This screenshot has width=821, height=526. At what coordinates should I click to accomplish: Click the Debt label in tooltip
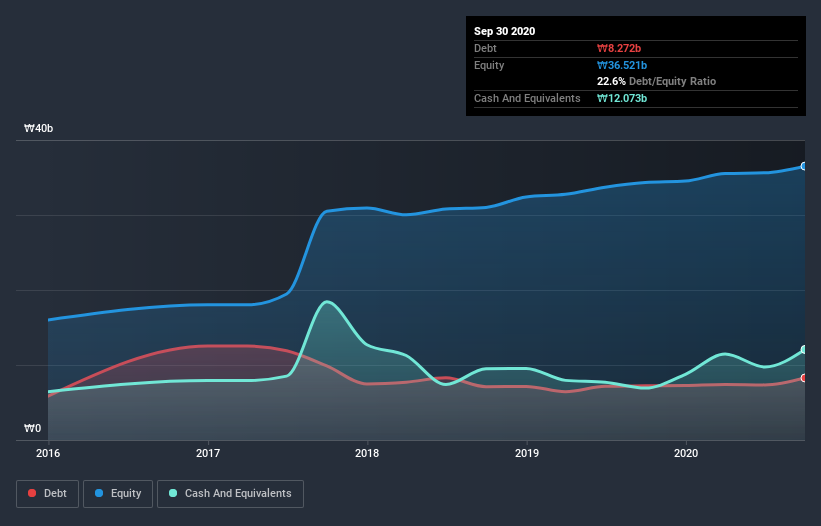pos(485,48)
